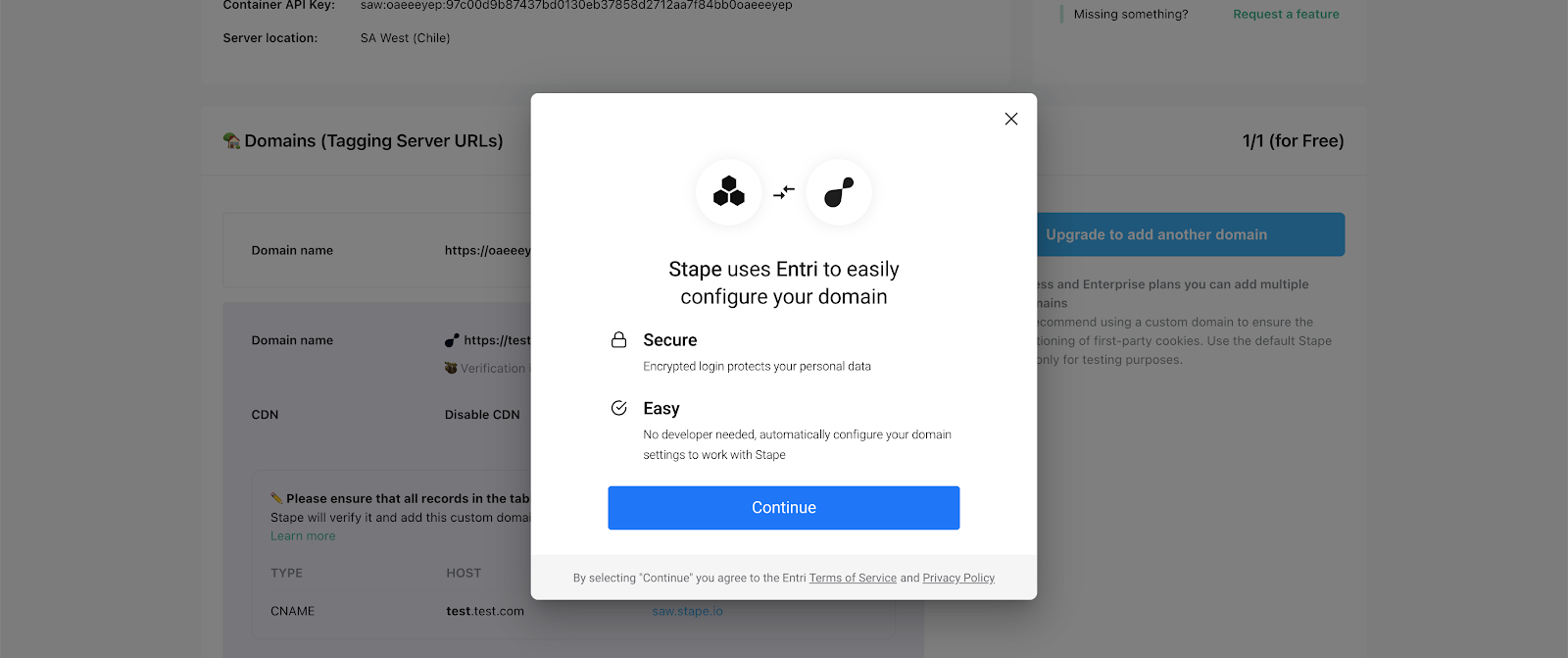
Task: Click the Stape icon before https://test domain
Action: click(x=452, y=340)
